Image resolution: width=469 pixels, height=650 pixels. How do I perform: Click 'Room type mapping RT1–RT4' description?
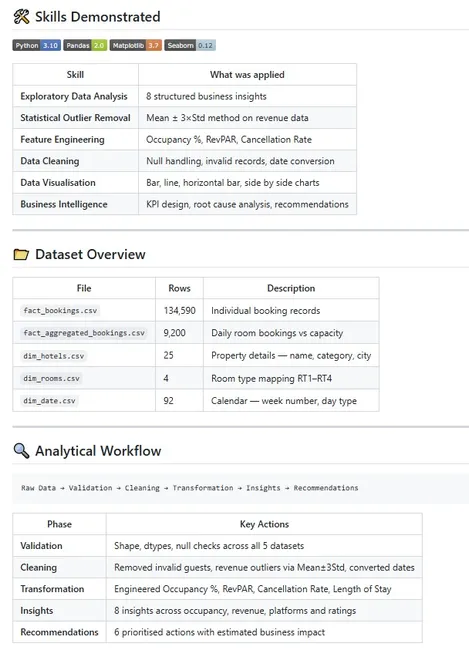pyautogui.click(x=271, y=378)
